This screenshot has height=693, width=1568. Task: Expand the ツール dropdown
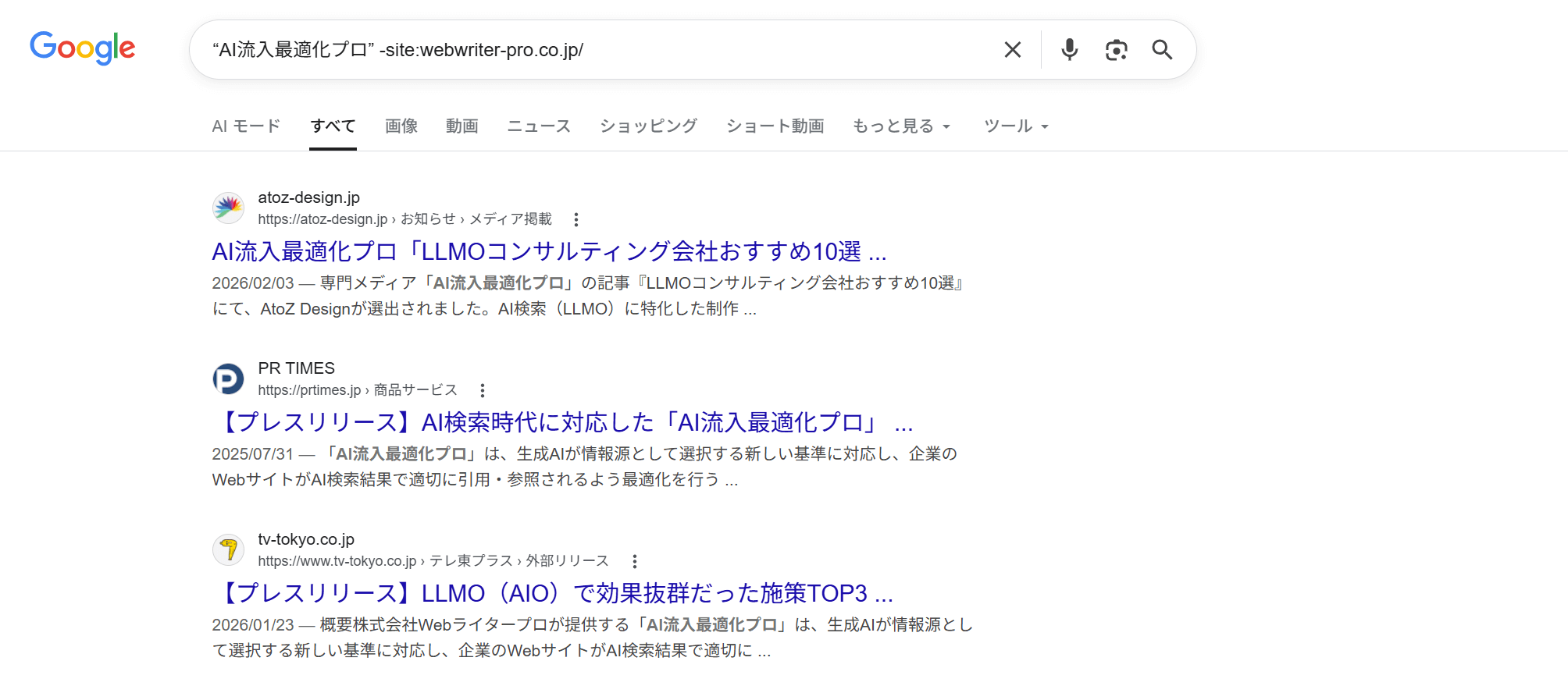(x=1016, y=126)
